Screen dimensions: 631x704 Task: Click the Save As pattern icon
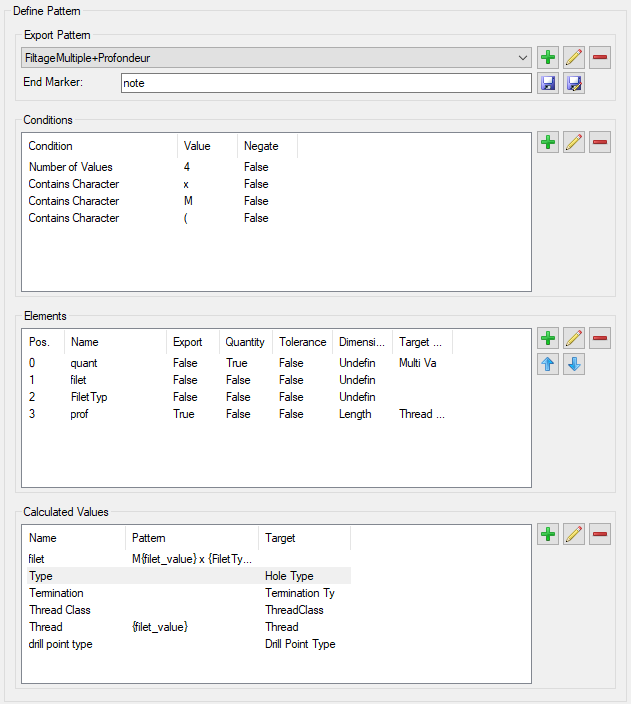pos(574,83)
